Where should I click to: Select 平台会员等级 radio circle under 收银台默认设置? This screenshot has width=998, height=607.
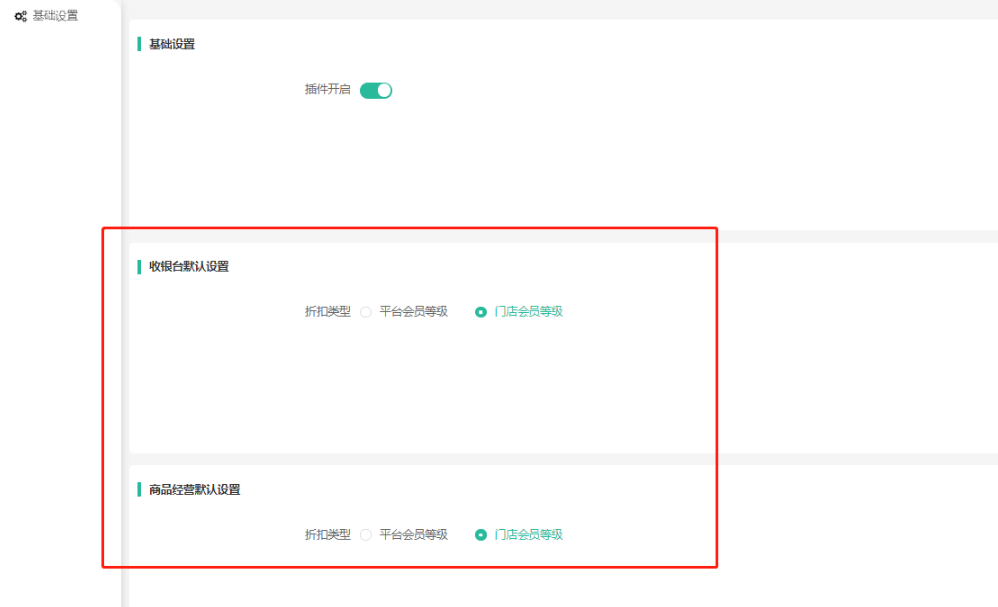[366, 312]
